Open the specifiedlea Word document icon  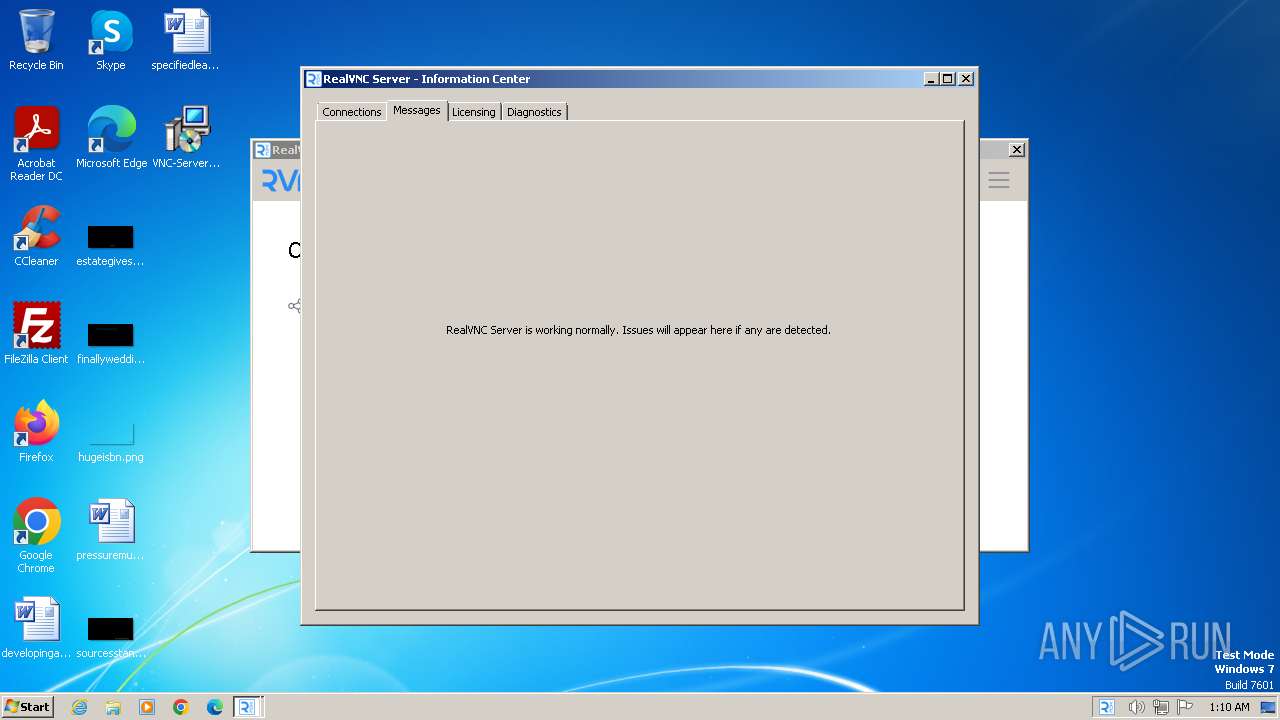tap(186, 41)
